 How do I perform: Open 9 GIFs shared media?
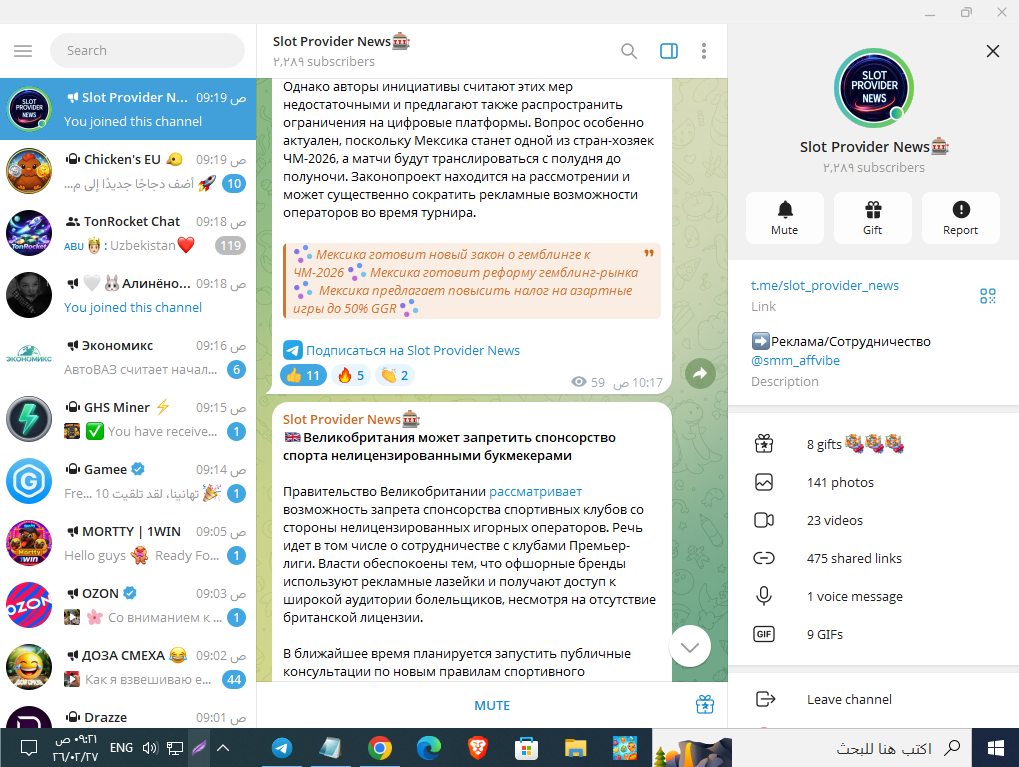(x=873, y=634)
